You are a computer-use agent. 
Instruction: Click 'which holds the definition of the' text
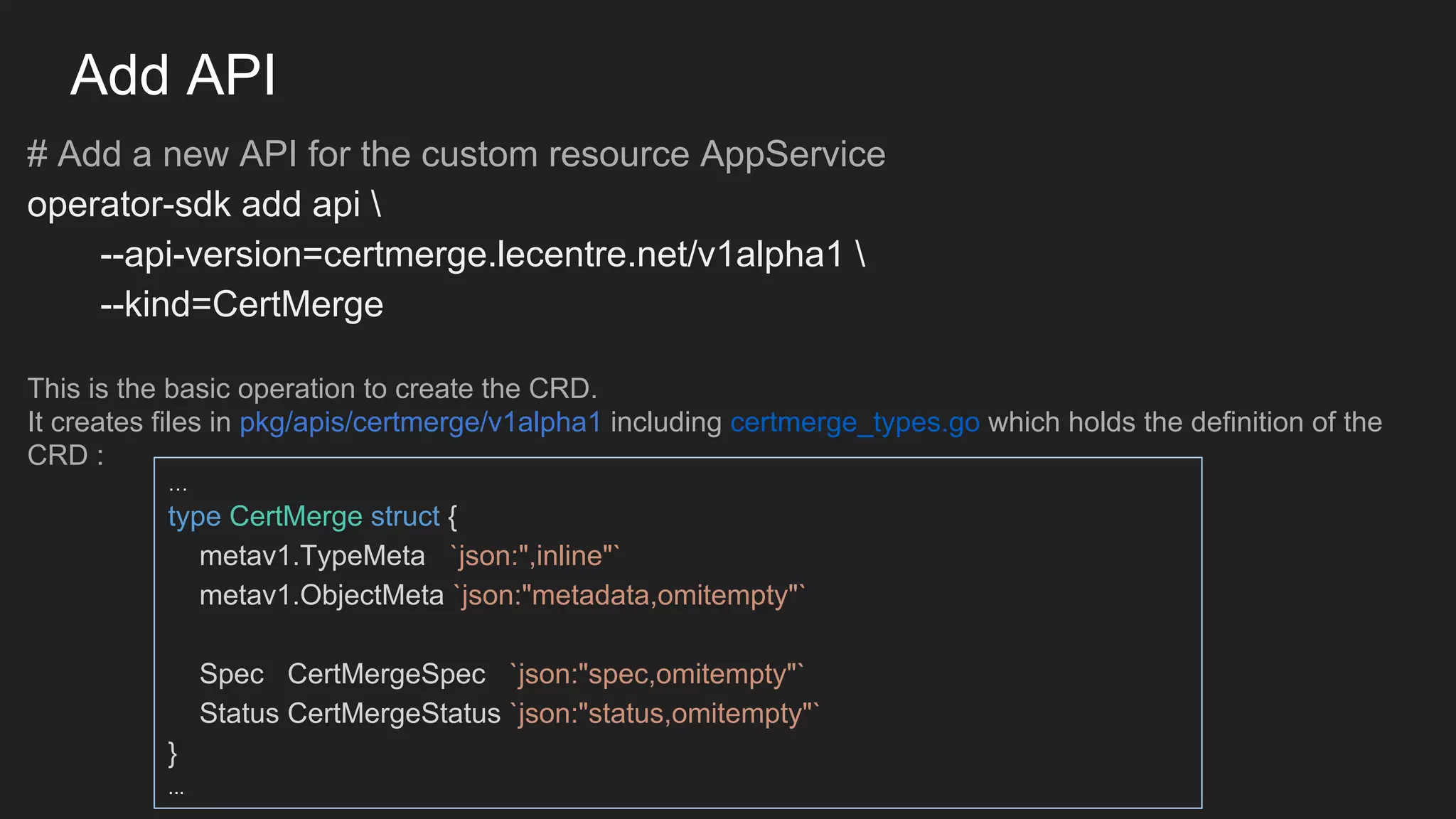point(1185,422)
